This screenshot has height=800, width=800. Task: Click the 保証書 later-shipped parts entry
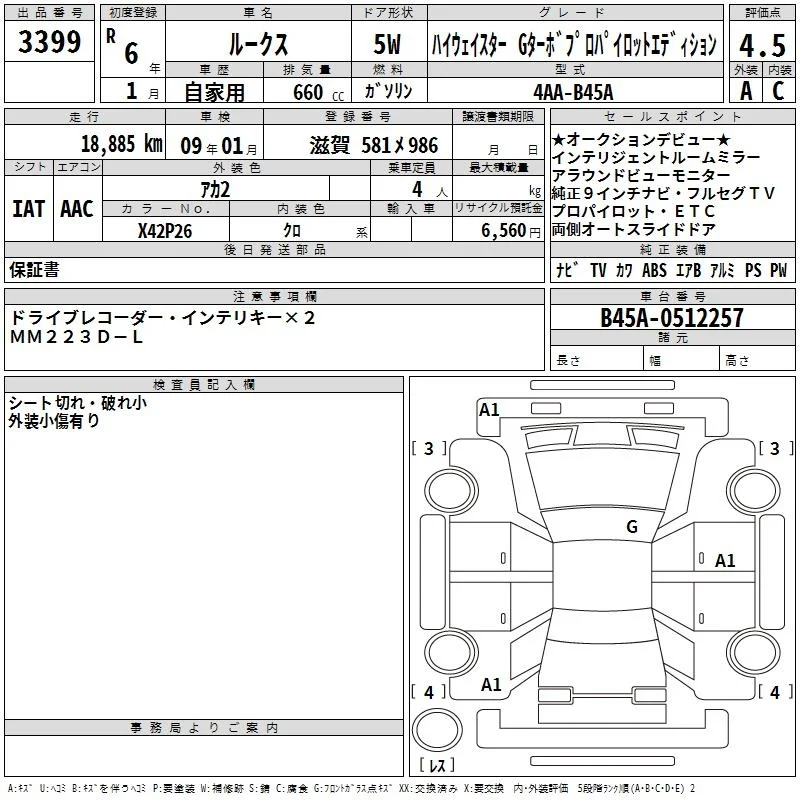pos(34,270)
